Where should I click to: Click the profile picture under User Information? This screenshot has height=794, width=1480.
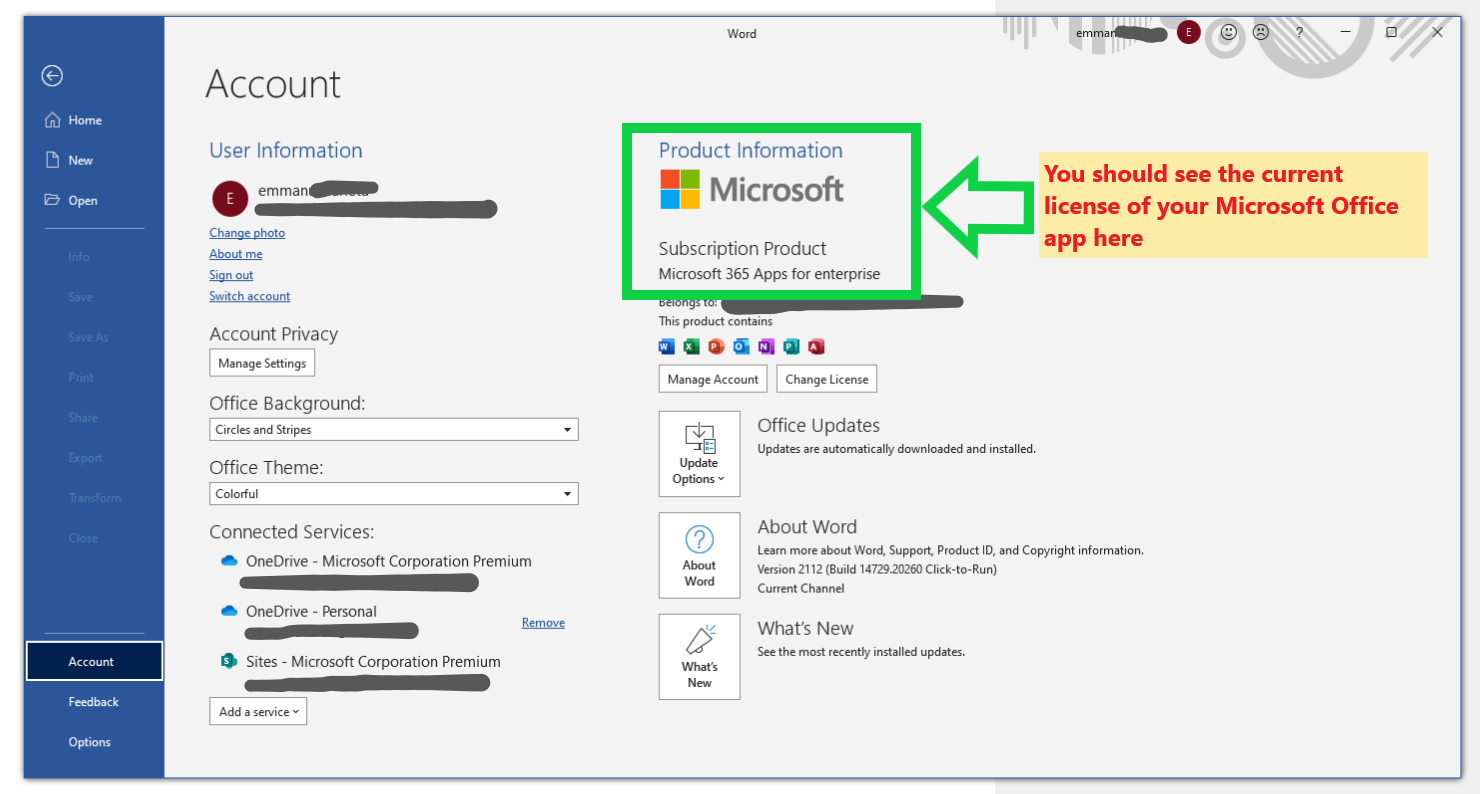click(x=230, y=198)
